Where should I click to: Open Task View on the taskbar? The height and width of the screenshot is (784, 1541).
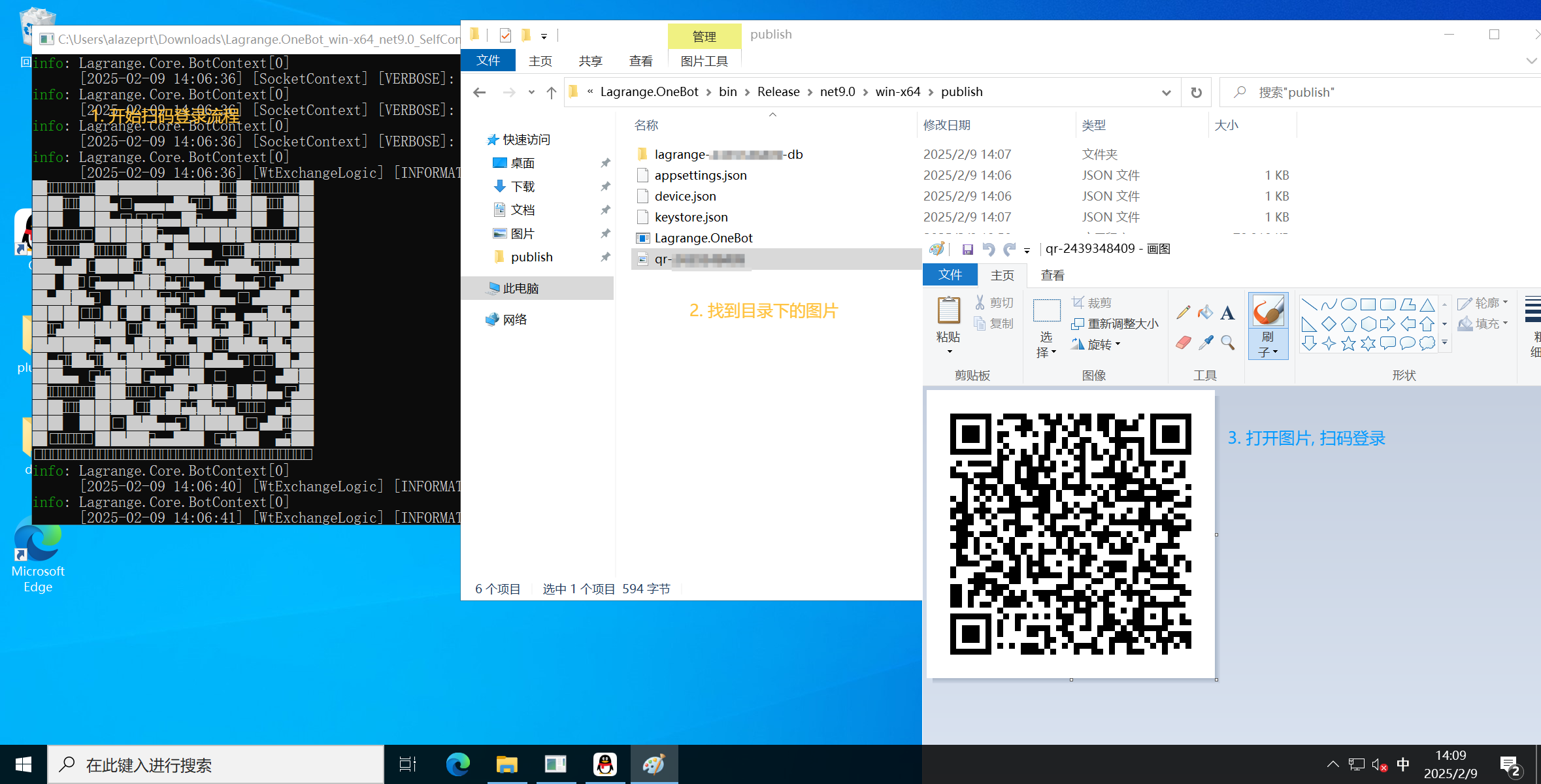point(408,764)
